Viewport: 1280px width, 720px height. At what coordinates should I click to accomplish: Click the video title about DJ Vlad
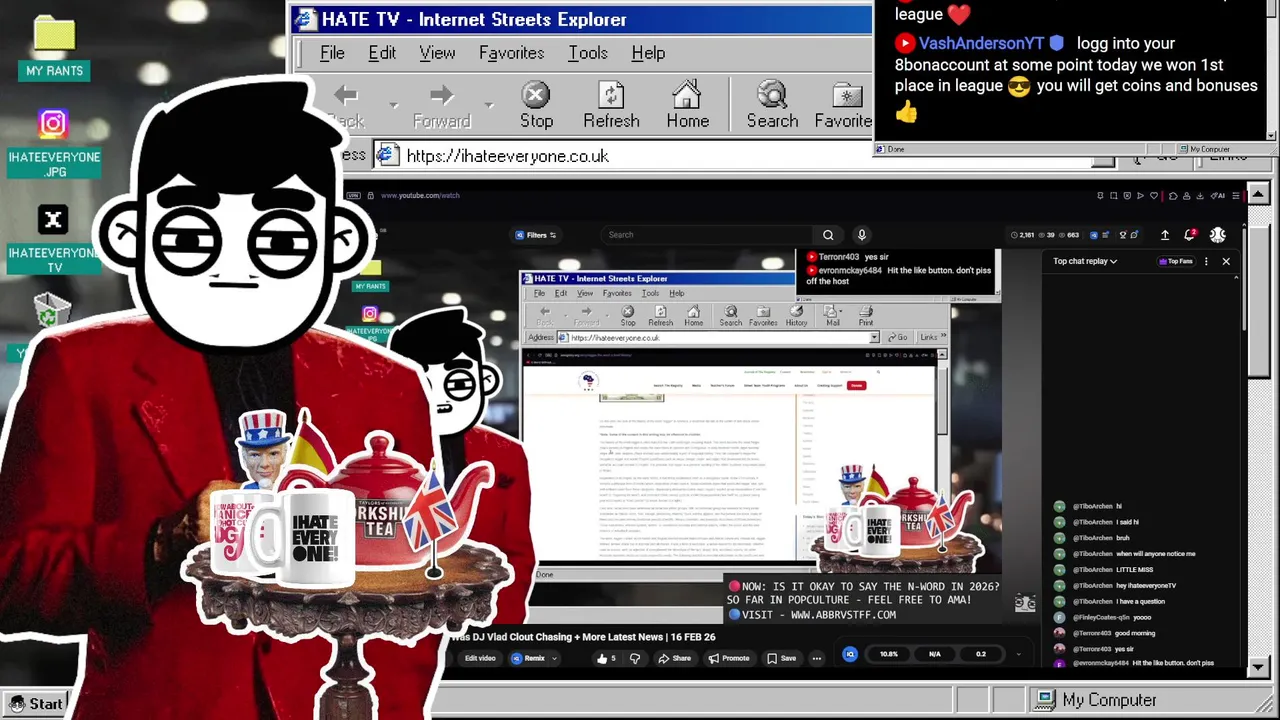[582, 637]
